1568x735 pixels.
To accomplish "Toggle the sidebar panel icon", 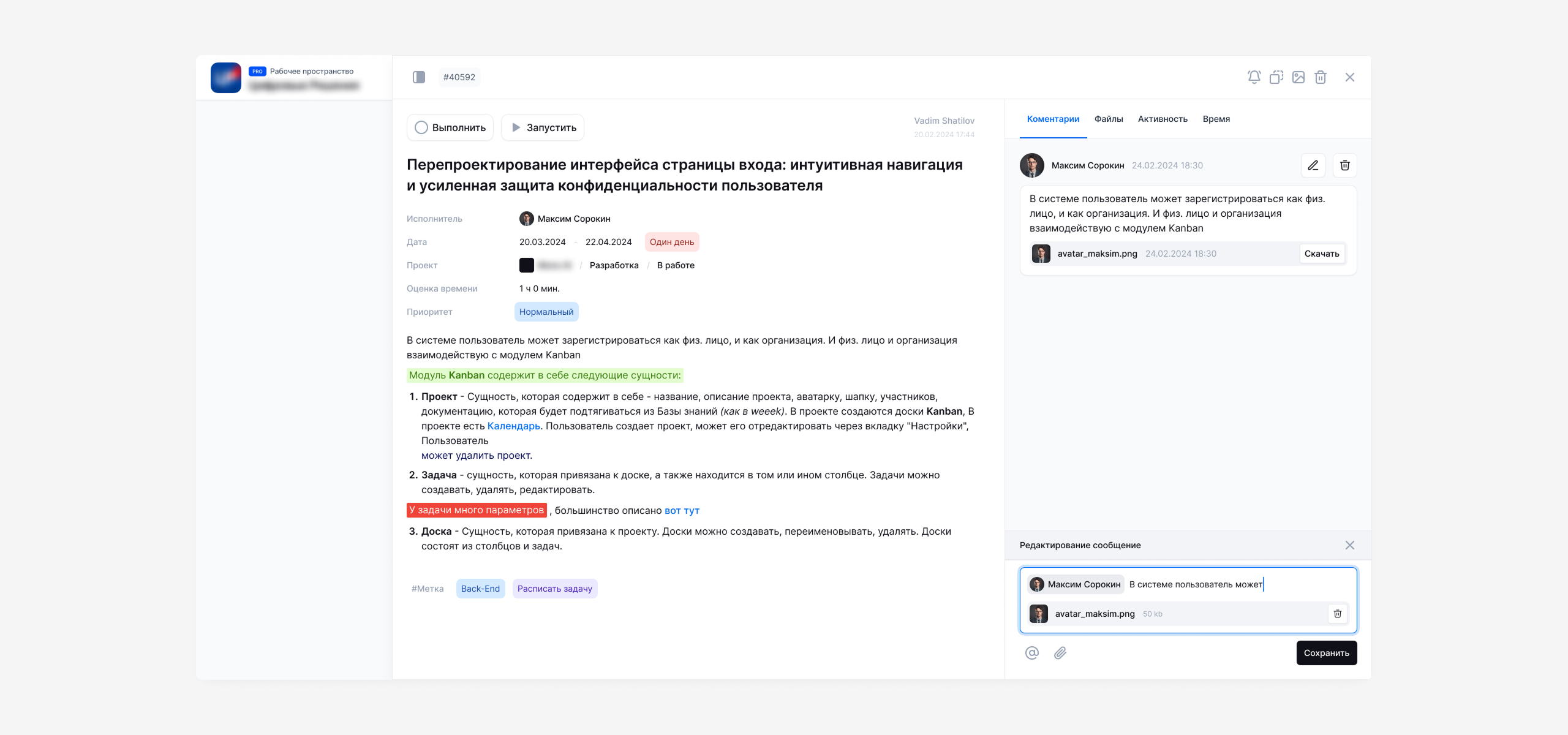I will pyautogui.click(x=419, y=77).
